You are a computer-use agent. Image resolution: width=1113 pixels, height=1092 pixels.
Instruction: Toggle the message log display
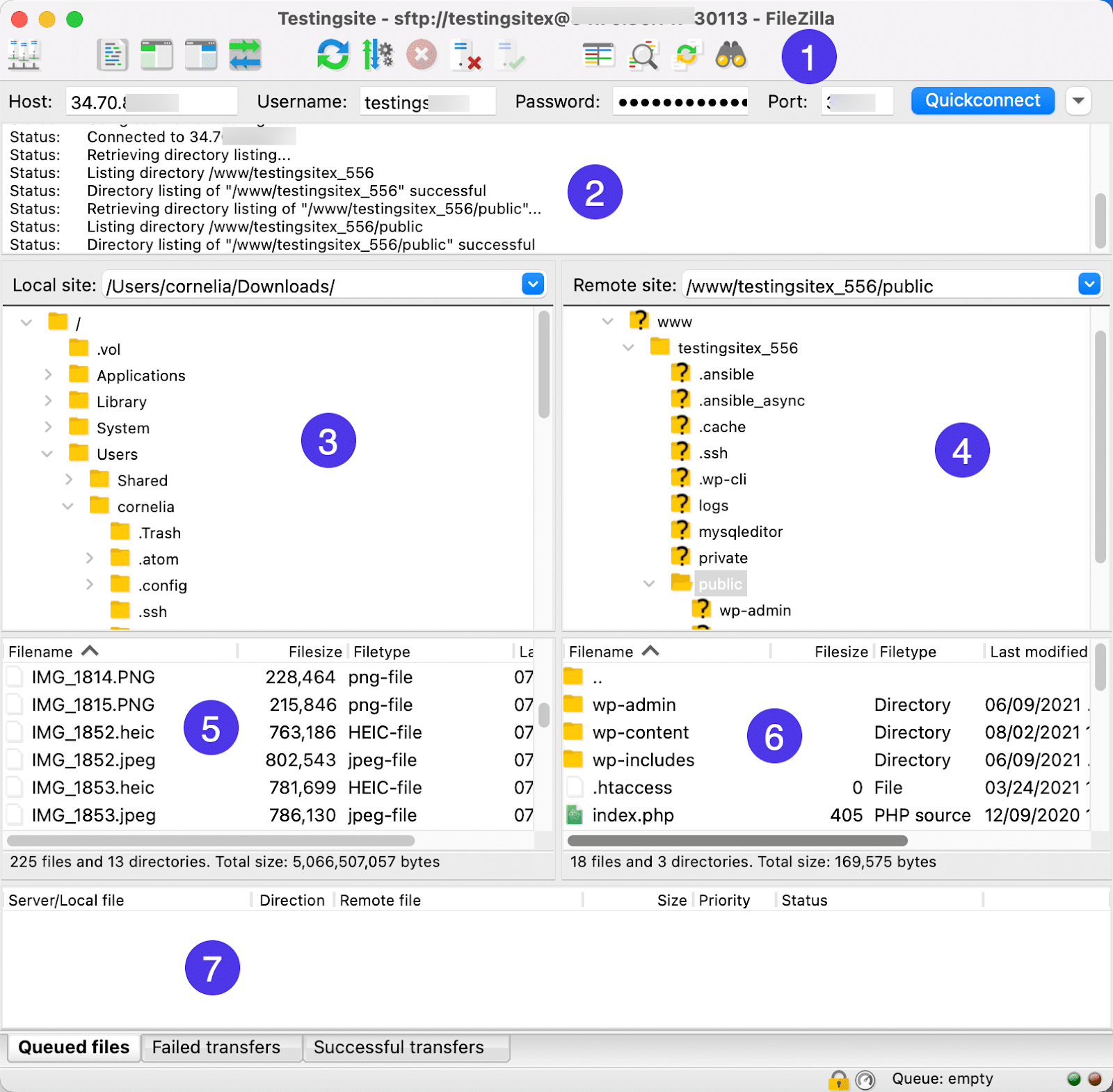113,54
